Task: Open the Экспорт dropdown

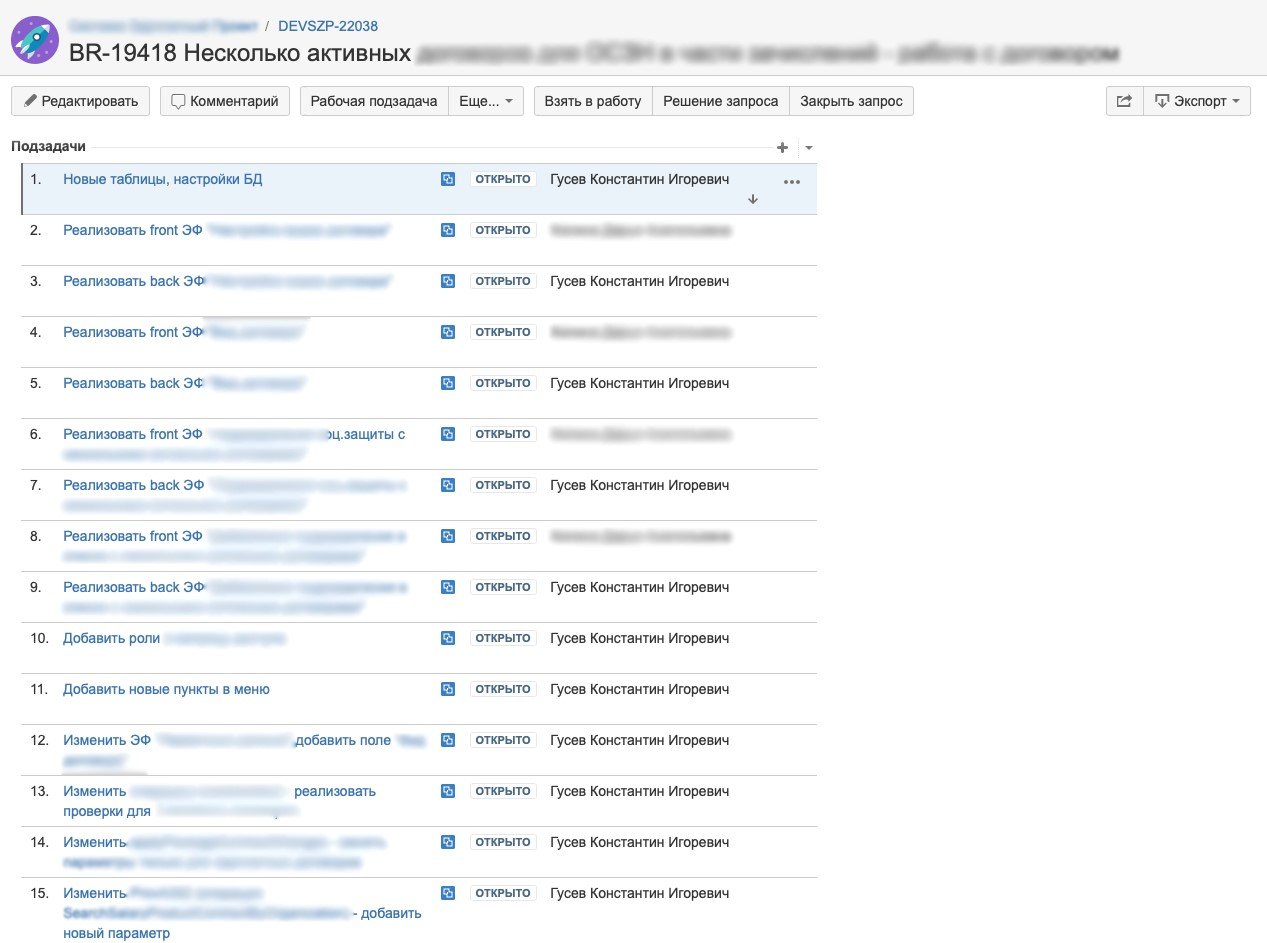Action: (x=1197, y=101)
